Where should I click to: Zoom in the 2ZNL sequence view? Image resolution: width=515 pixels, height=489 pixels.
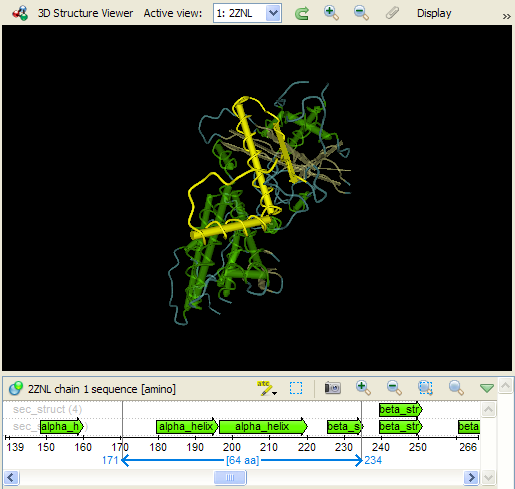tap(363, 388)
